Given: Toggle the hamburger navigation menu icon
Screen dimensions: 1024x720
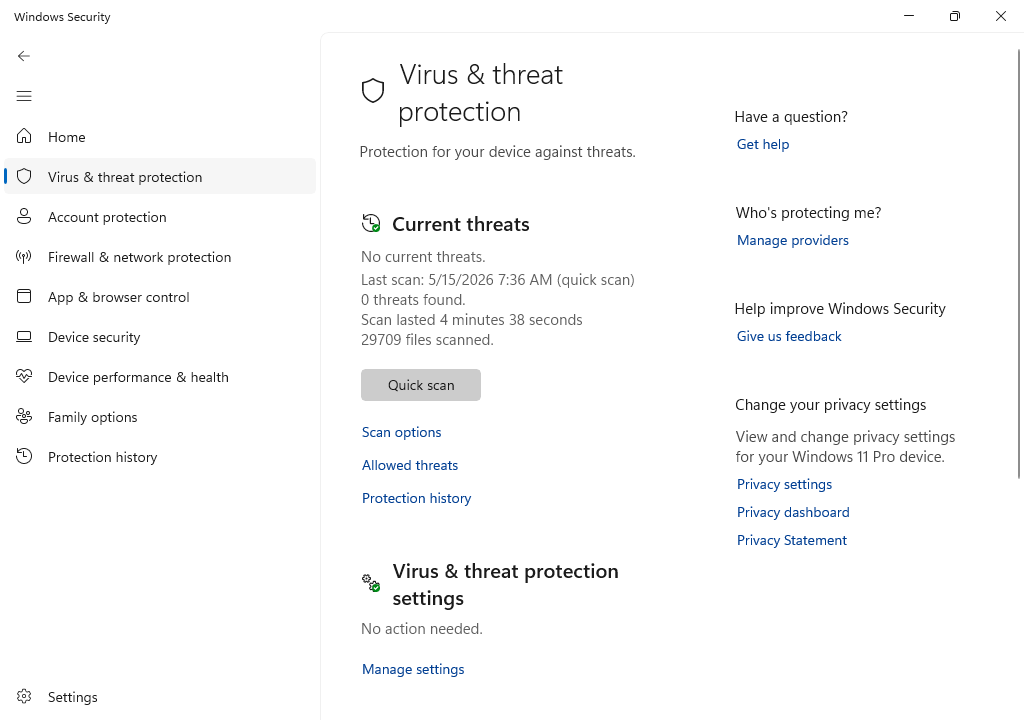Looking at the screenshot, I should coord(24,97).
